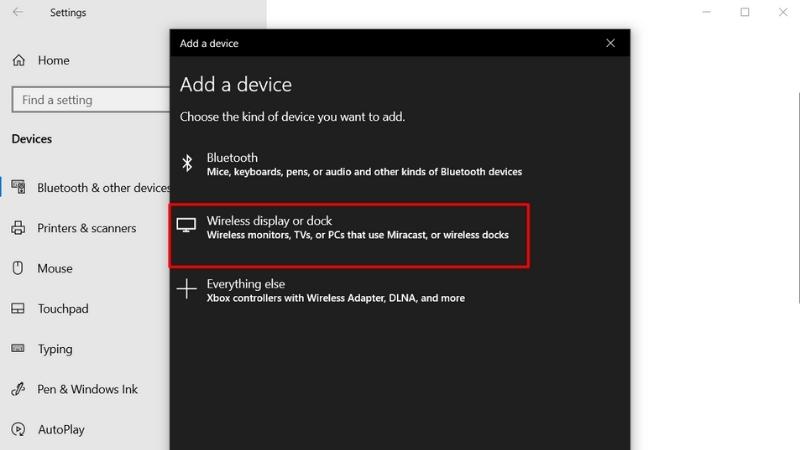The height and width of the screenshot is (450, 800).
Task: Open Printers & scanners page
Action: click(x=87, y=228)
